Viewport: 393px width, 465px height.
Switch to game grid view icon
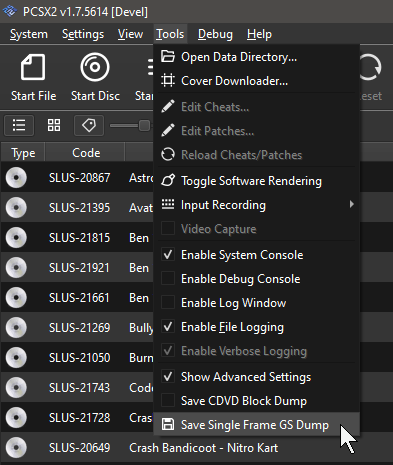54,126
